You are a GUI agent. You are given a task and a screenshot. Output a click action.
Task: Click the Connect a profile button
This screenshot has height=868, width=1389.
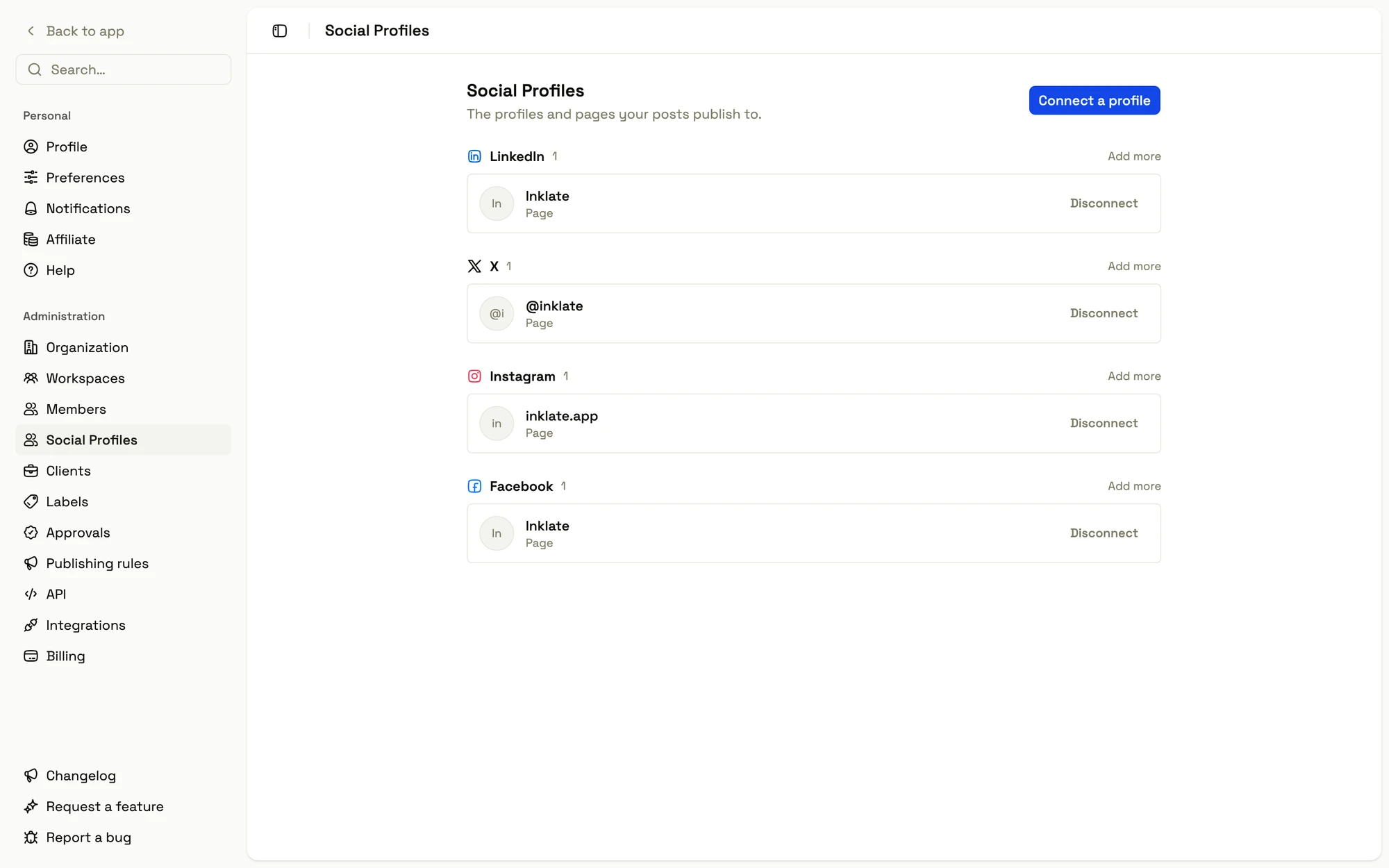(1095, 101)
